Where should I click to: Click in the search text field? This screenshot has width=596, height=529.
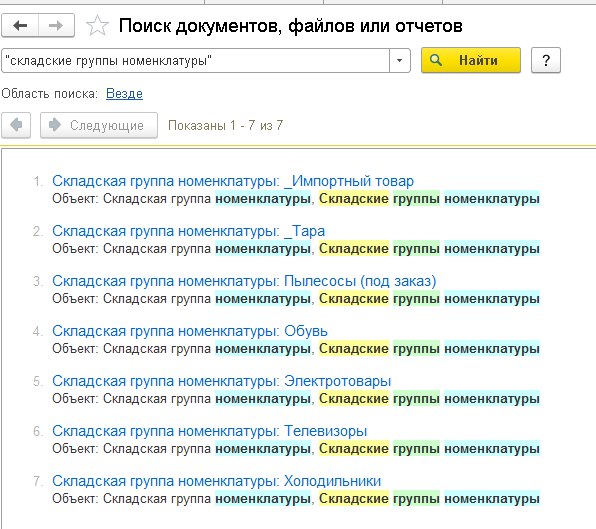pos(195,60)
